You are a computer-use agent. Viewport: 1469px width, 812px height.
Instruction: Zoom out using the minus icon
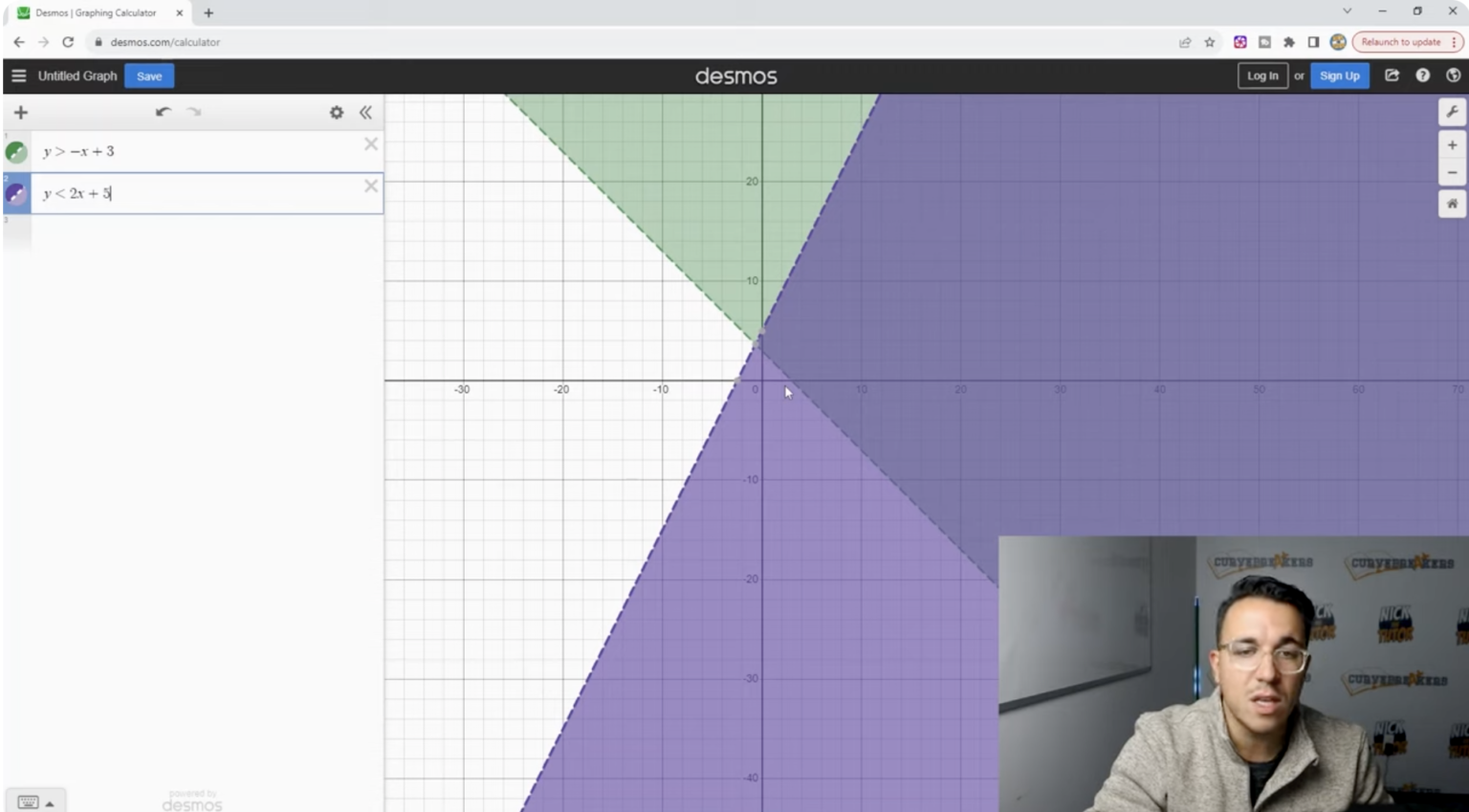point(1452,172)
